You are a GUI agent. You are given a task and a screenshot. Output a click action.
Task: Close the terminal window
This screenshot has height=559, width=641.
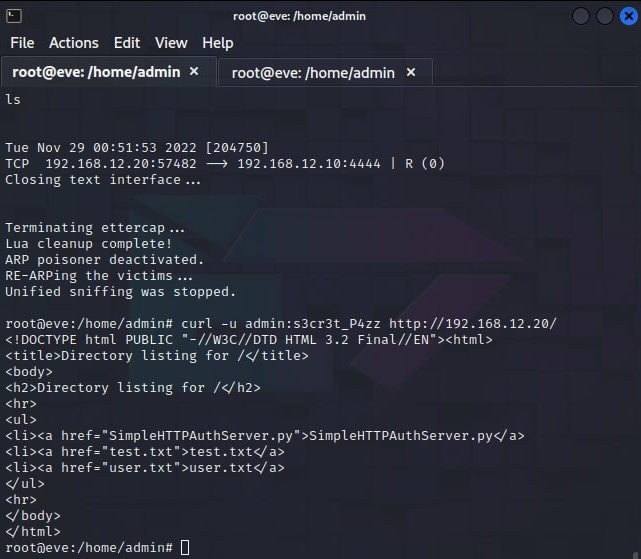pyautogui.click(x=626, y=17)
